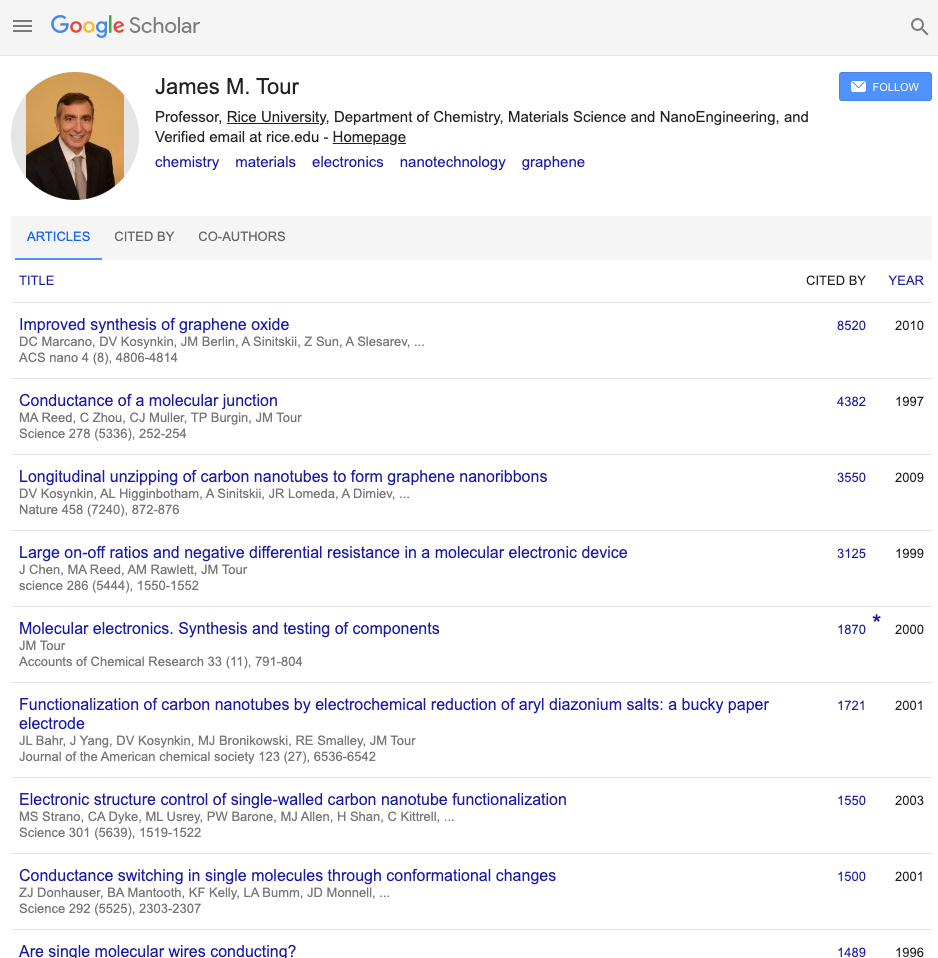938x958 pixels.
Task: View the 3125 citations count
Action: coord(851,554)
